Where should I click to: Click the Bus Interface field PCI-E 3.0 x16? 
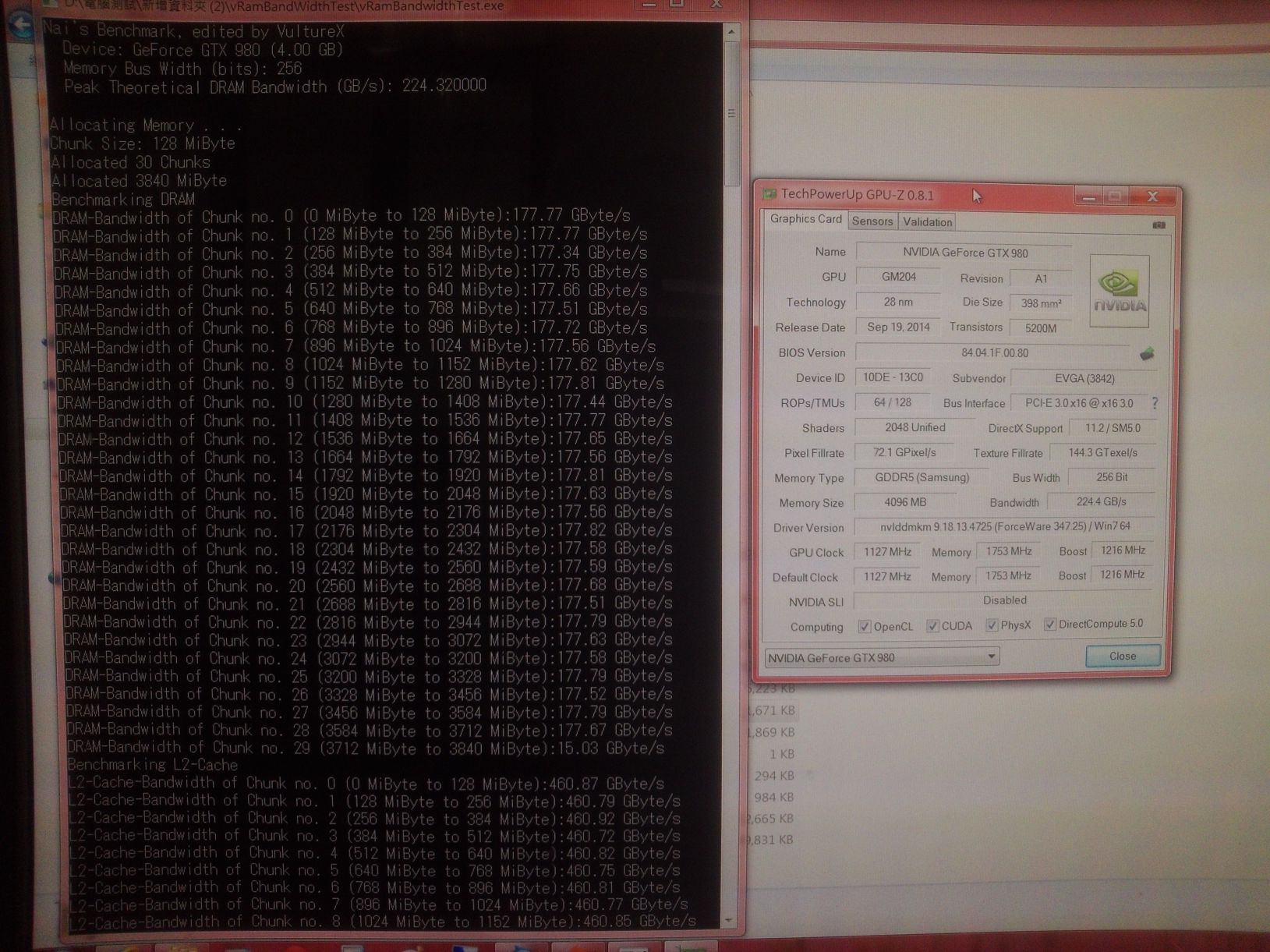[x=1079, y=403]
